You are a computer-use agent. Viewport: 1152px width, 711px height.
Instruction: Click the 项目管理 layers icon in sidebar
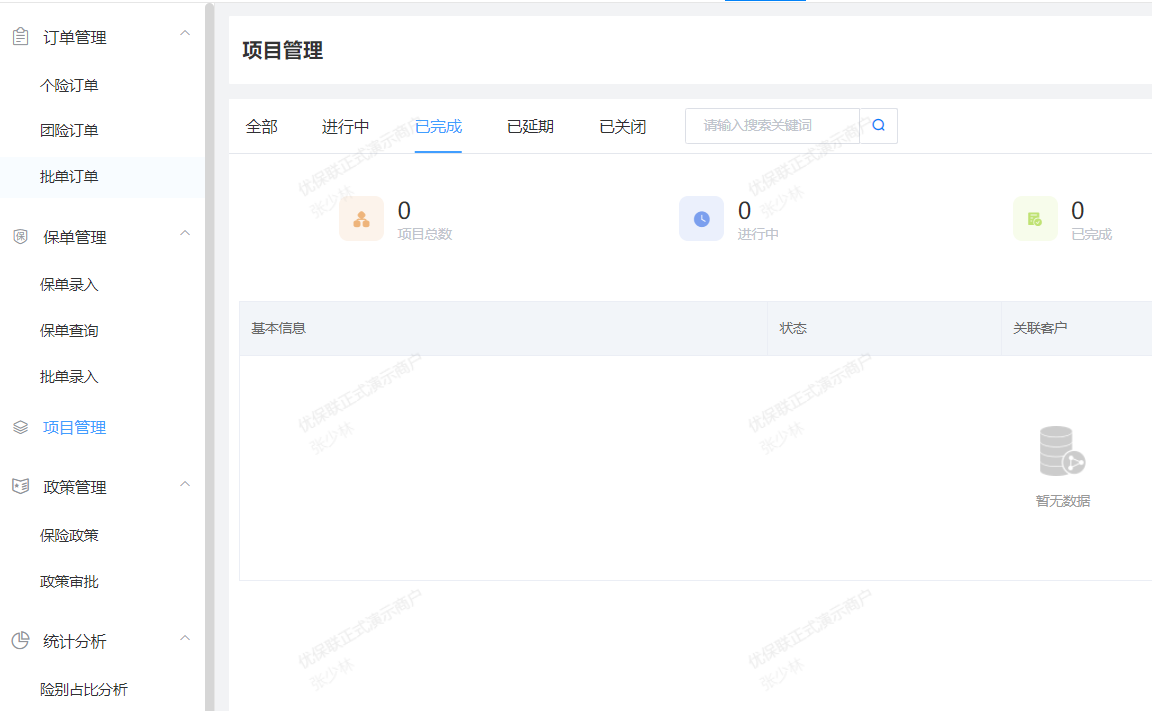point(21,427)
